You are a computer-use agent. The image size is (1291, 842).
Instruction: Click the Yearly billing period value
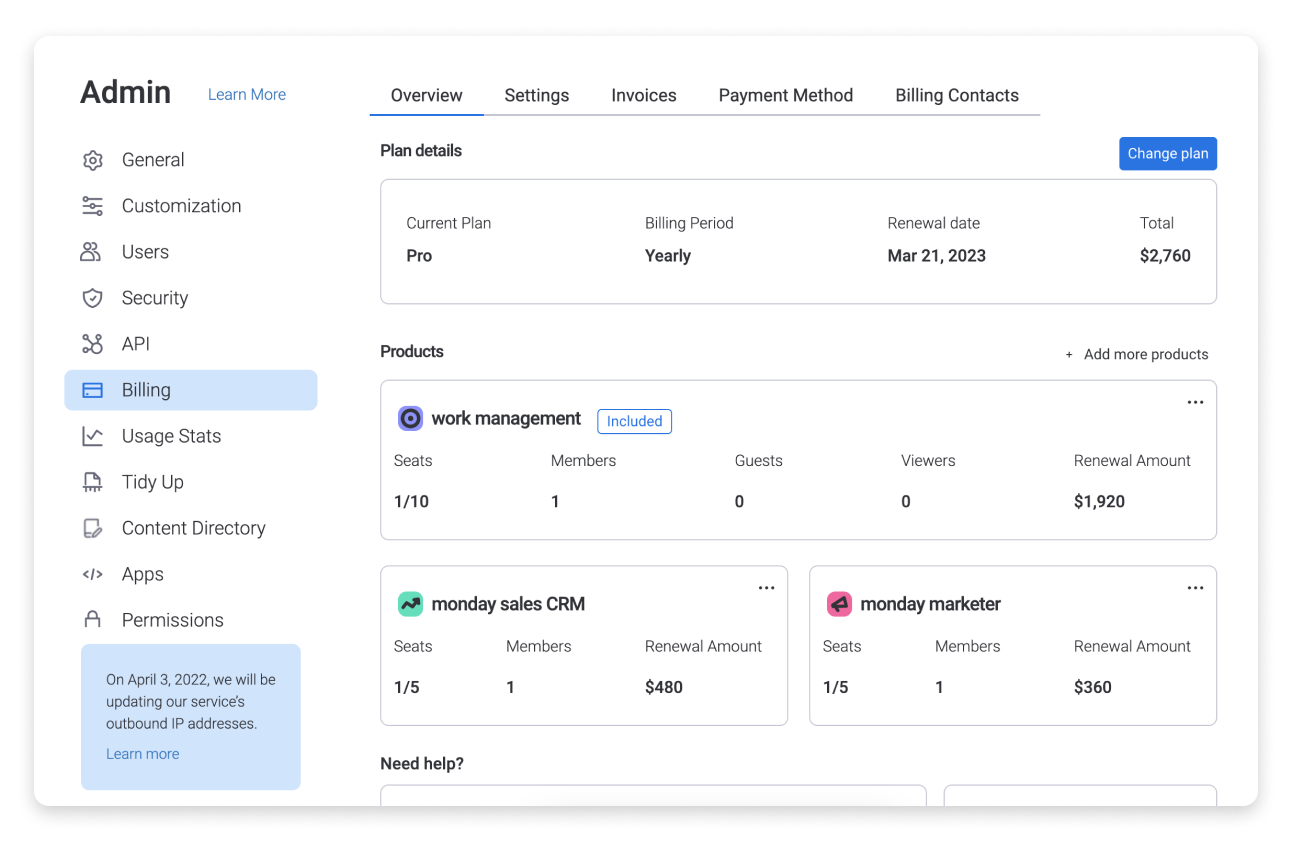pyautogui.click(x=668, y=256)
